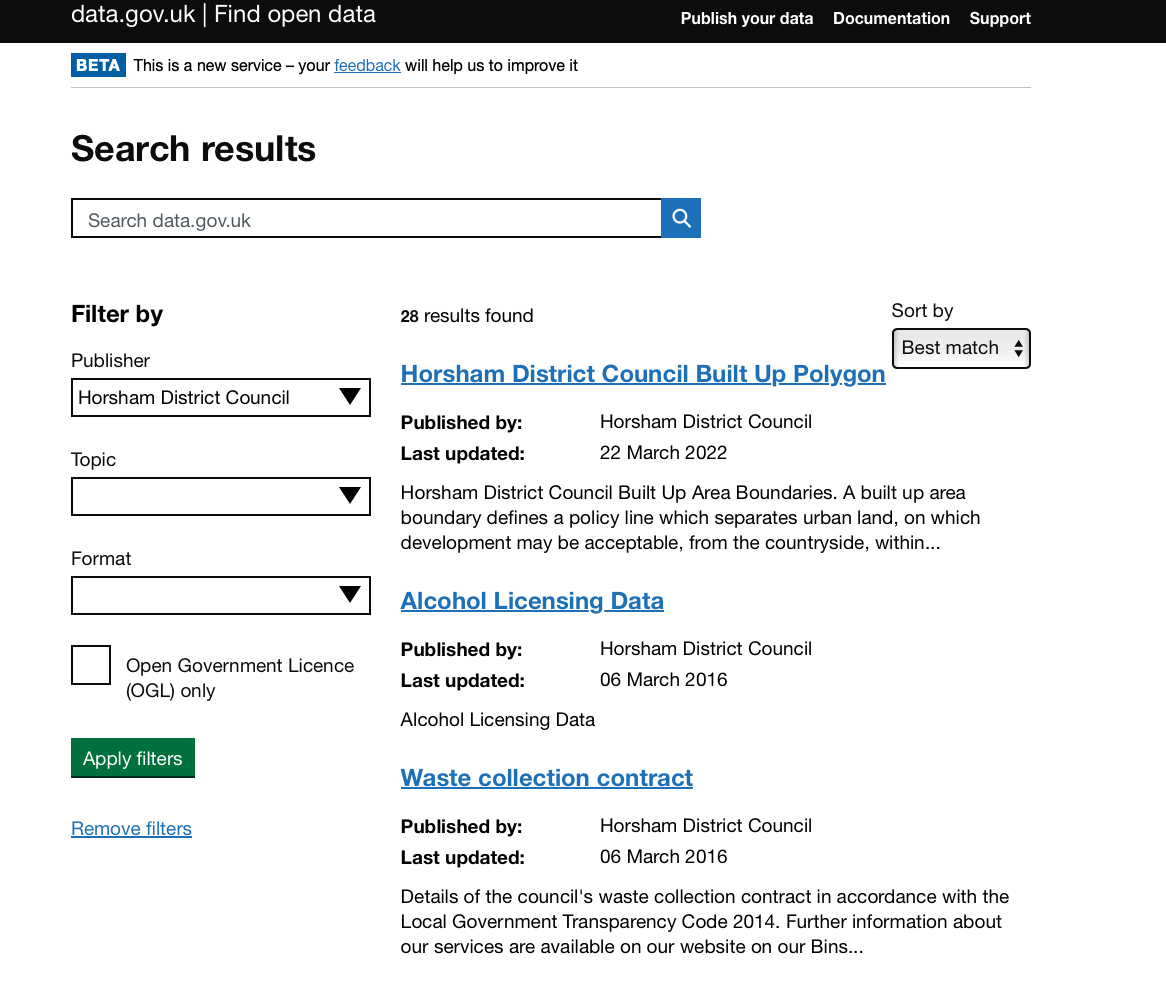Viewport: 1166px width, 982px height.
Task: Open the Sort by Best match dropdown
Action: (961, 348)
